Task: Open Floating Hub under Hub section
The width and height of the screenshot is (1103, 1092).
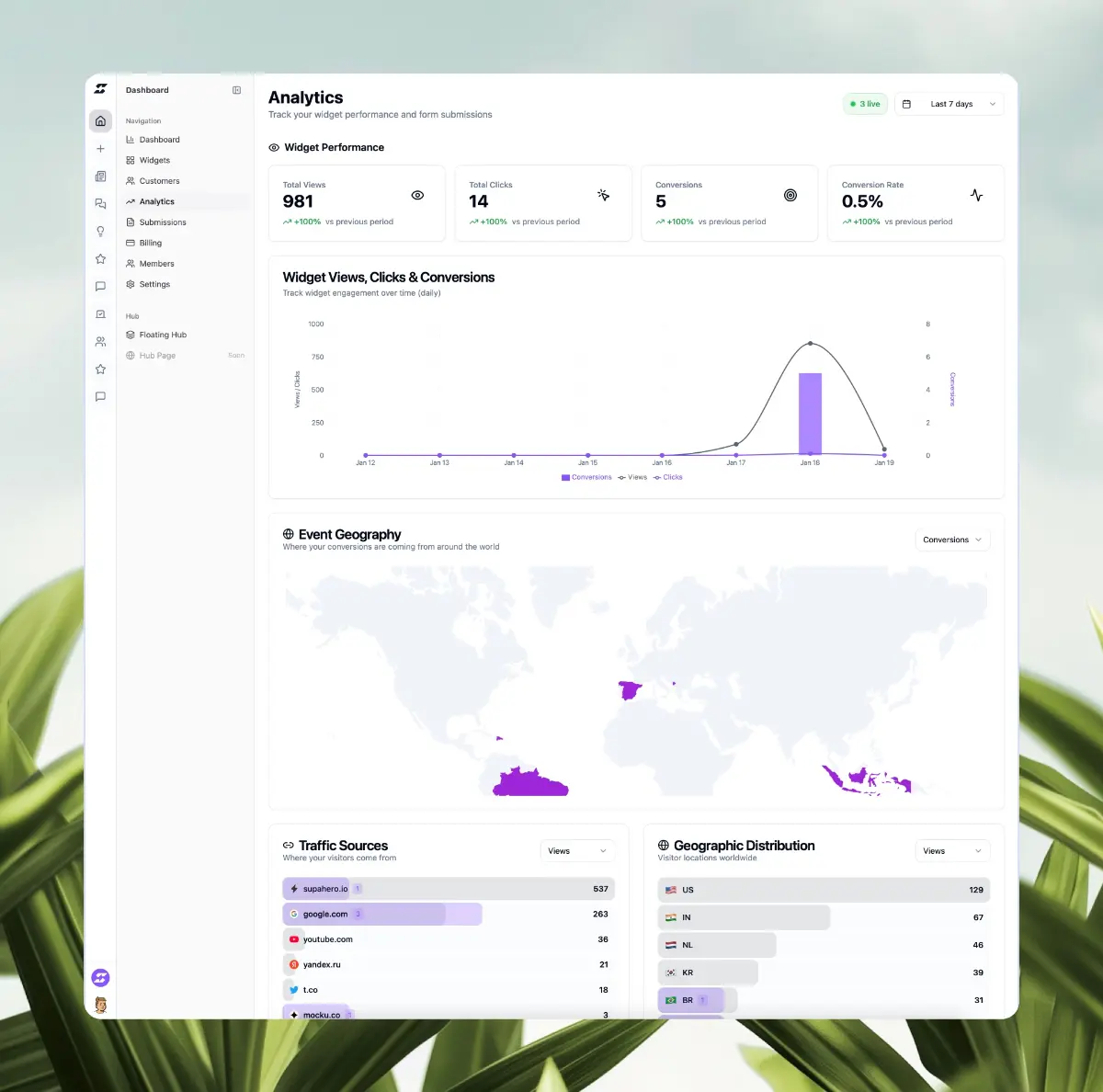Action: (163, 335)
